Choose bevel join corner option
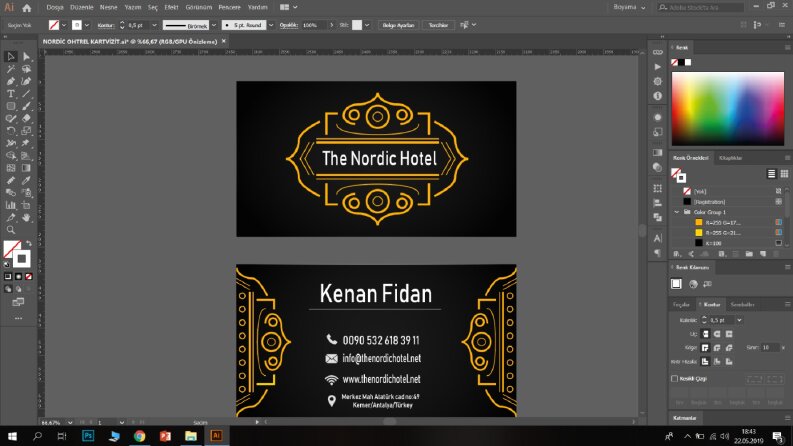The width and height of the screenshot is (793, 446). pyautogui.click(x=729, y=347)
